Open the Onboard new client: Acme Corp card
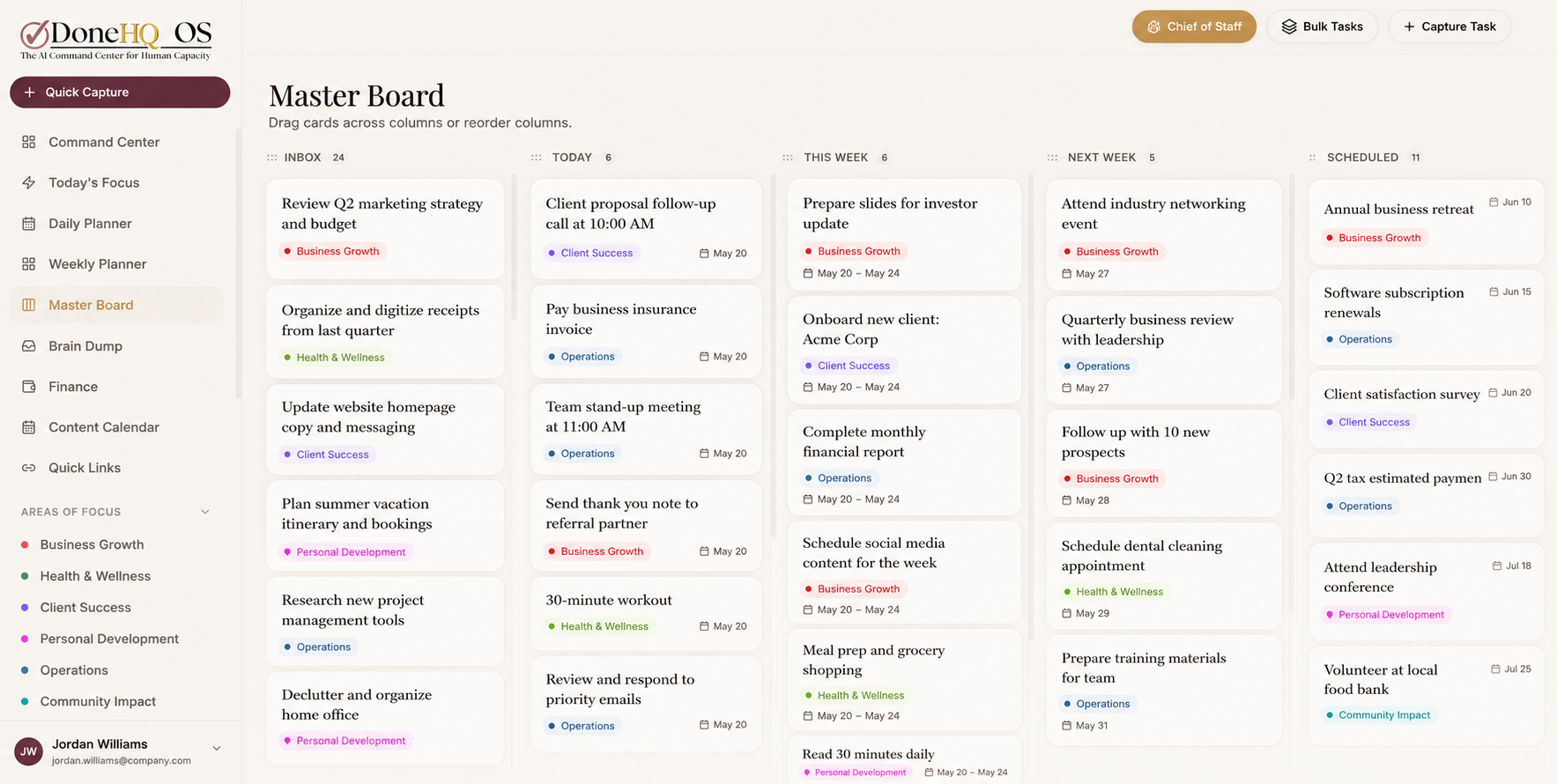 (x=904, y=350)
